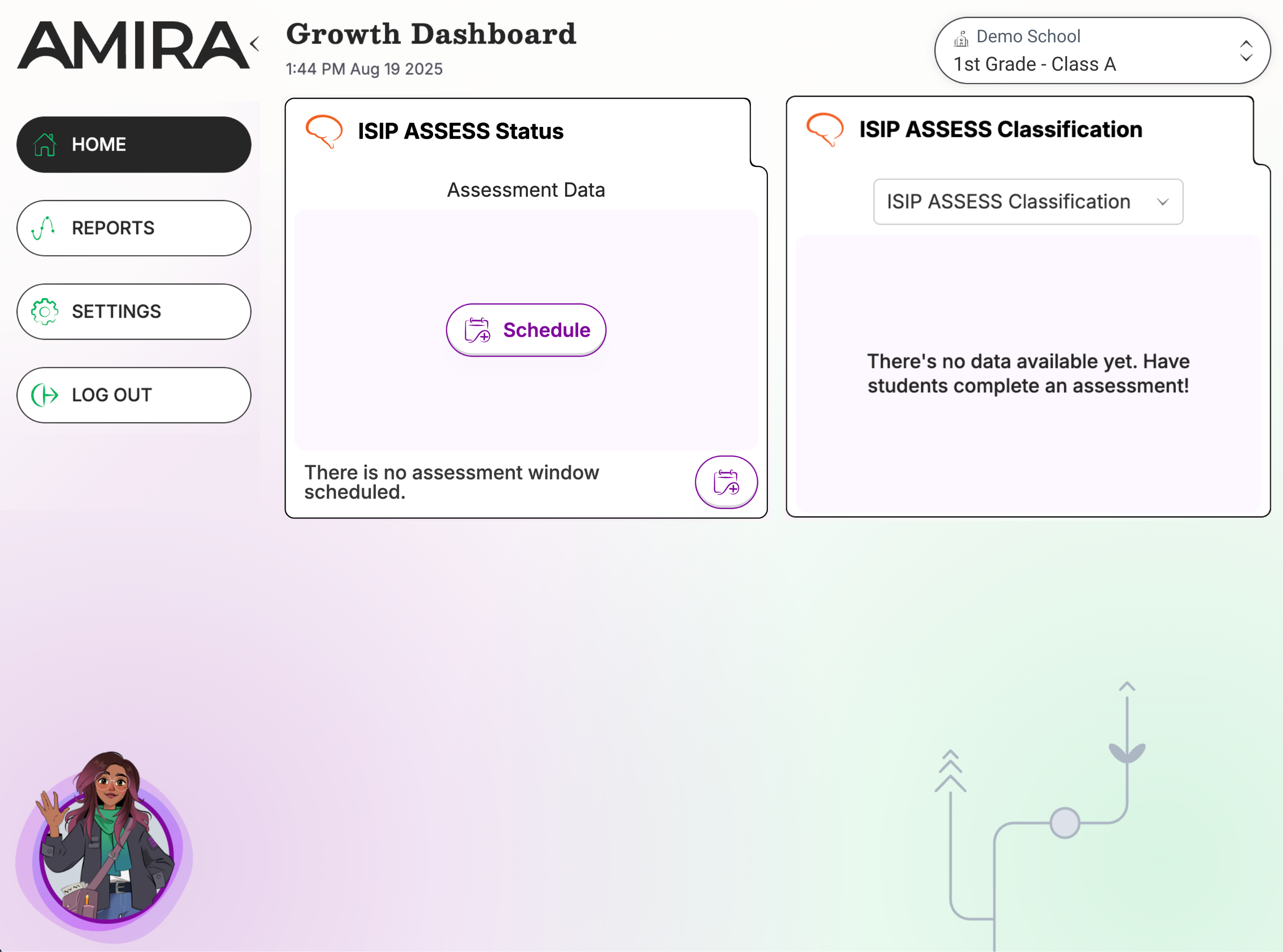Click the round calendar-plus icon button

coord(726,482)
